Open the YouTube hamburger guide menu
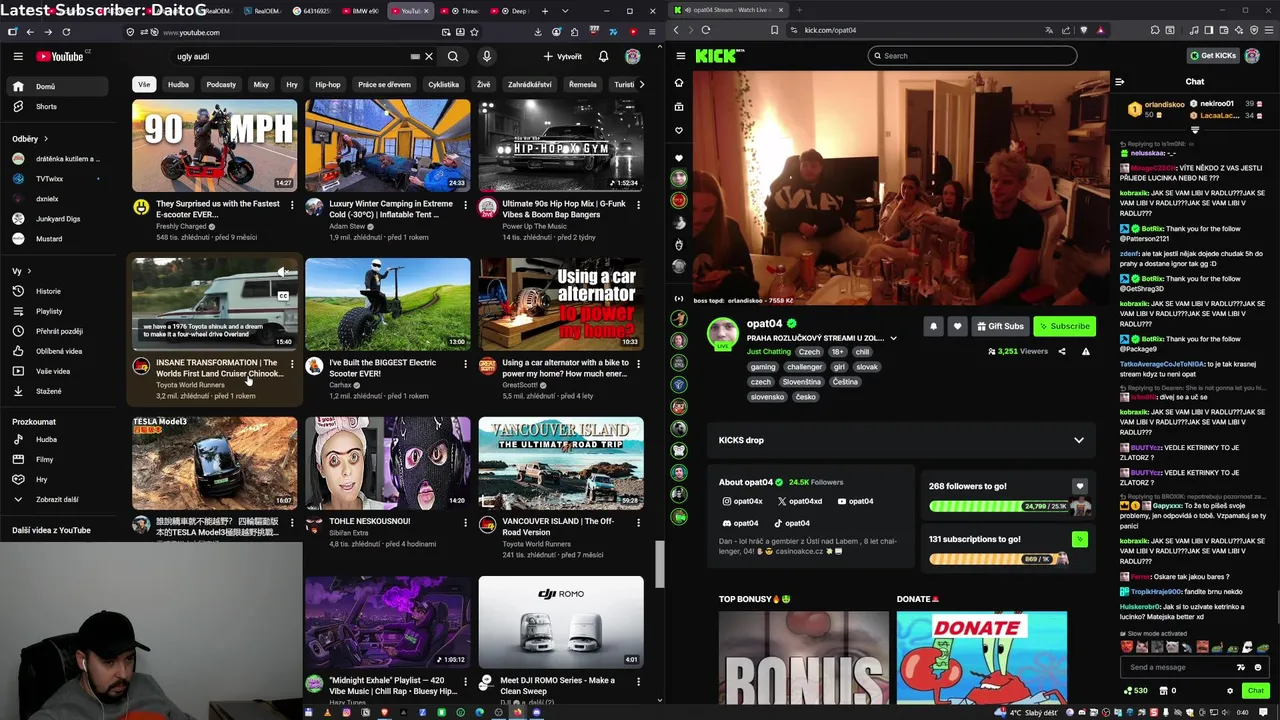 [x=18, y=56]
